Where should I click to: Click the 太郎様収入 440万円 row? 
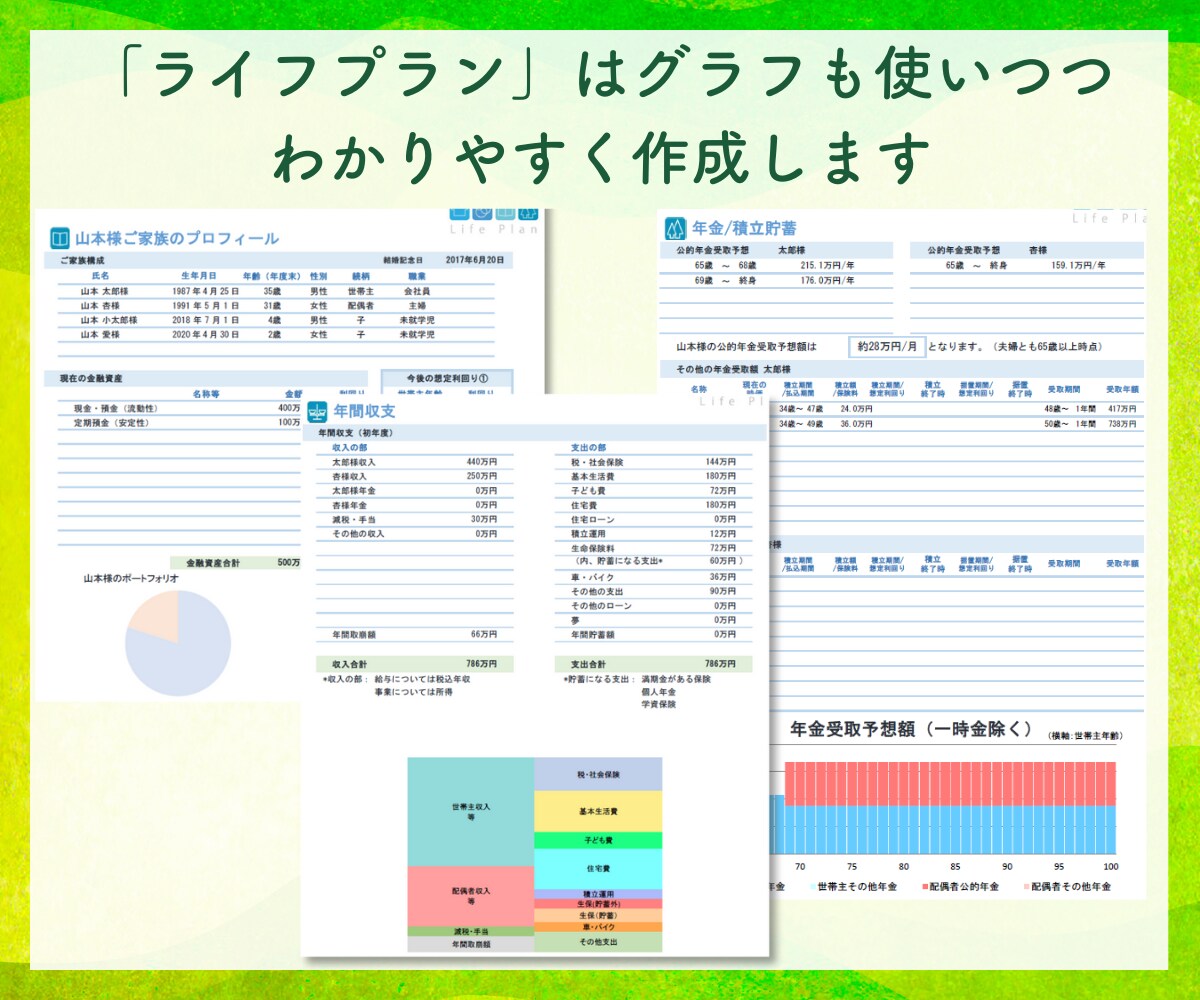tap(415, 462)
